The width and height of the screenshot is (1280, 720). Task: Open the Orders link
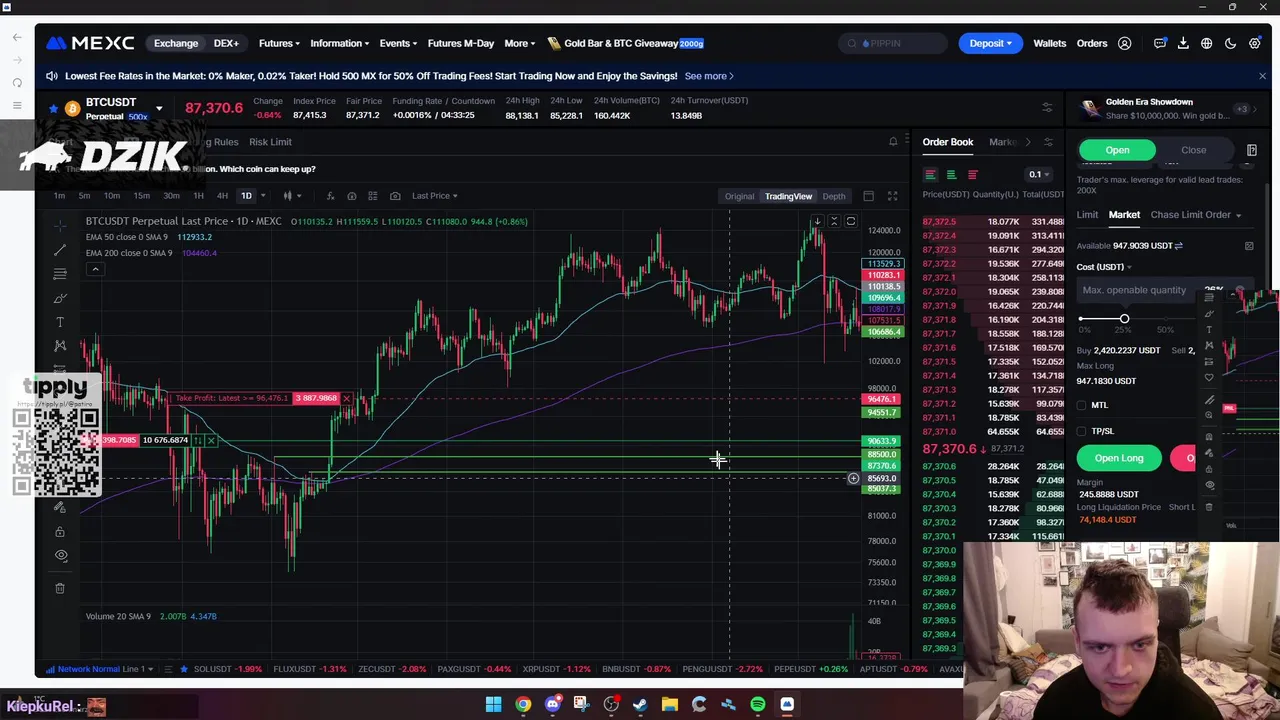[1092, 43]
